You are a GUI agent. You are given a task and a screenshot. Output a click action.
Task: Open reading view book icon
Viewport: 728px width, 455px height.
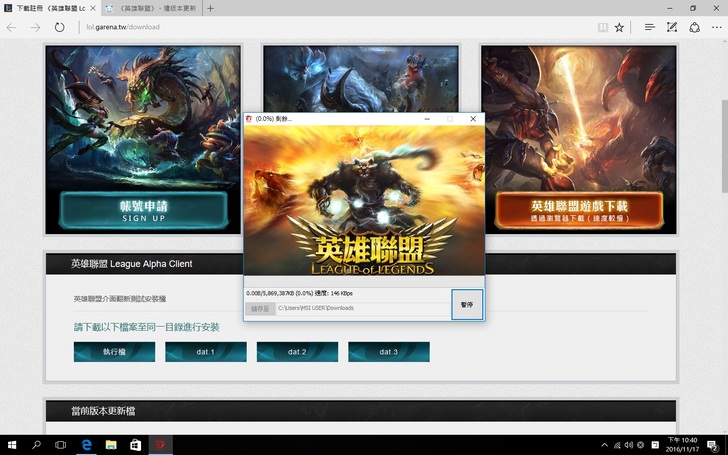(602, 27)
